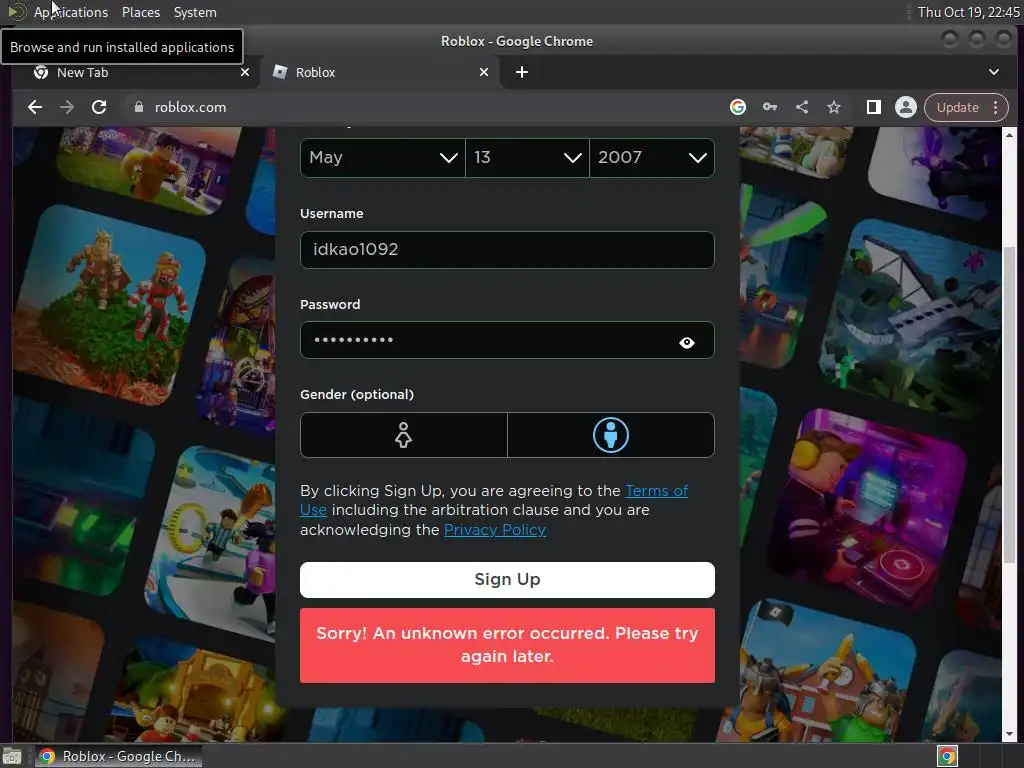Go back to the previous page
The image size is (1024, 768).
pos(35,107)
